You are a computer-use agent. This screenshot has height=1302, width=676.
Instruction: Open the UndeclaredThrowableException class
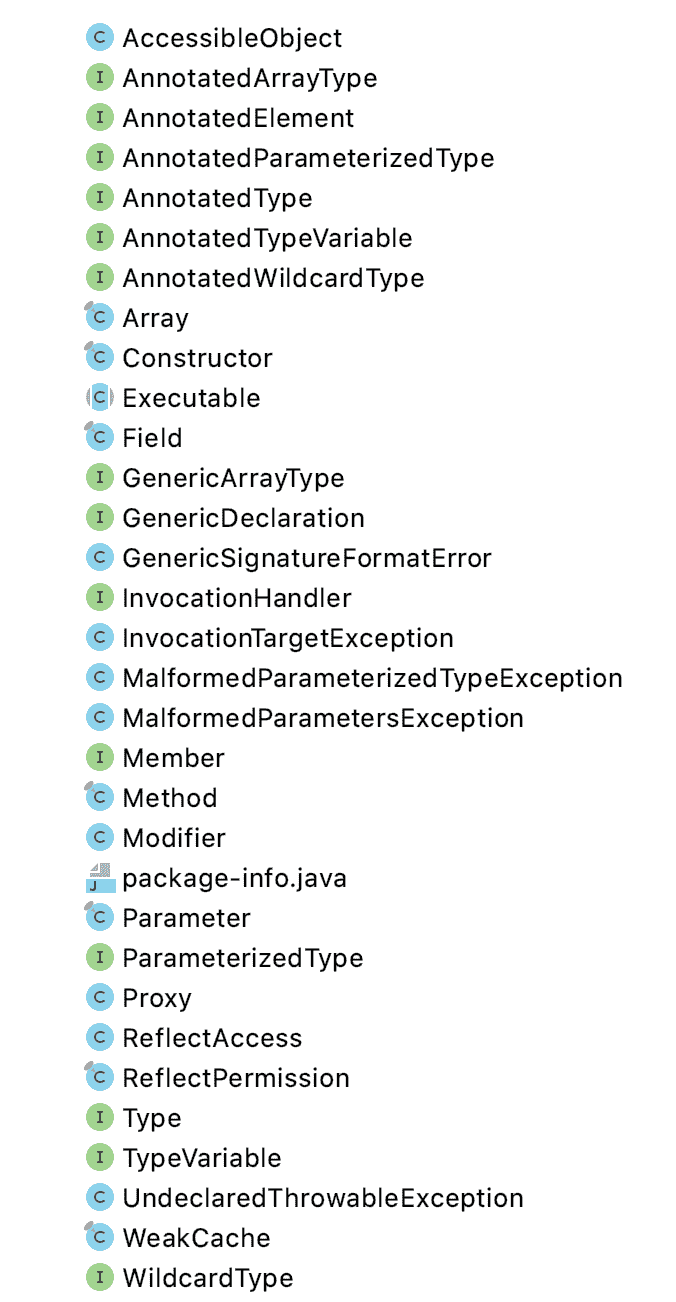pos(322,1198)
